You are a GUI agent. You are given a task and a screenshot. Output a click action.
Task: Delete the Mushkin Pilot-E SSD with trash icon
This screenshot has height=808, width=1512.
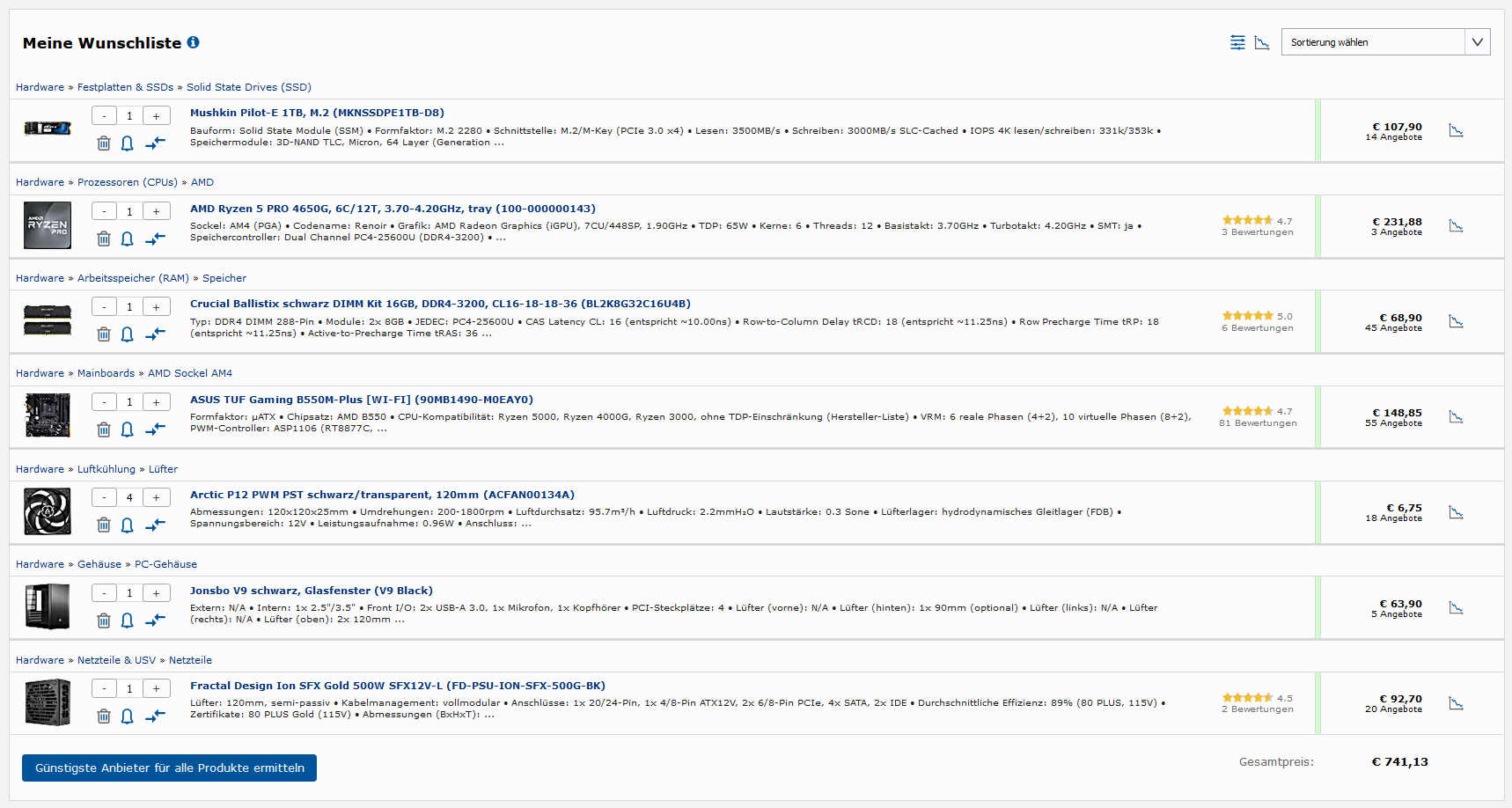104,143
